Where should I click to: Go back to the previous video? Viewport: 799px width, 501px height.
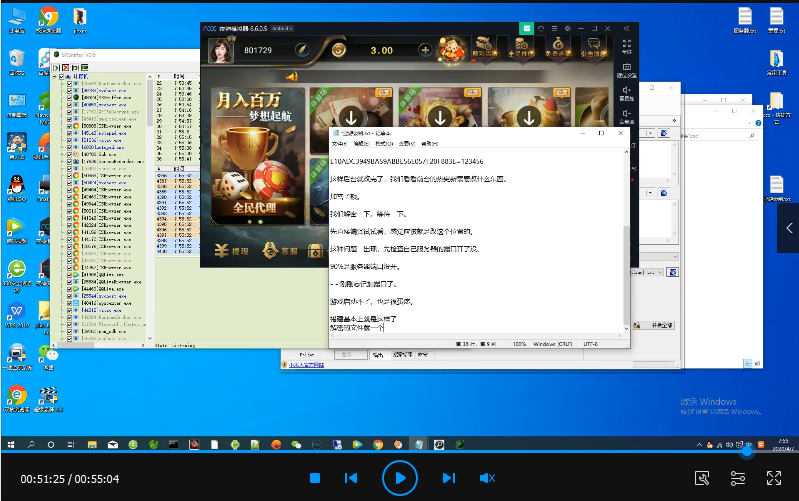tap(351, 478)
